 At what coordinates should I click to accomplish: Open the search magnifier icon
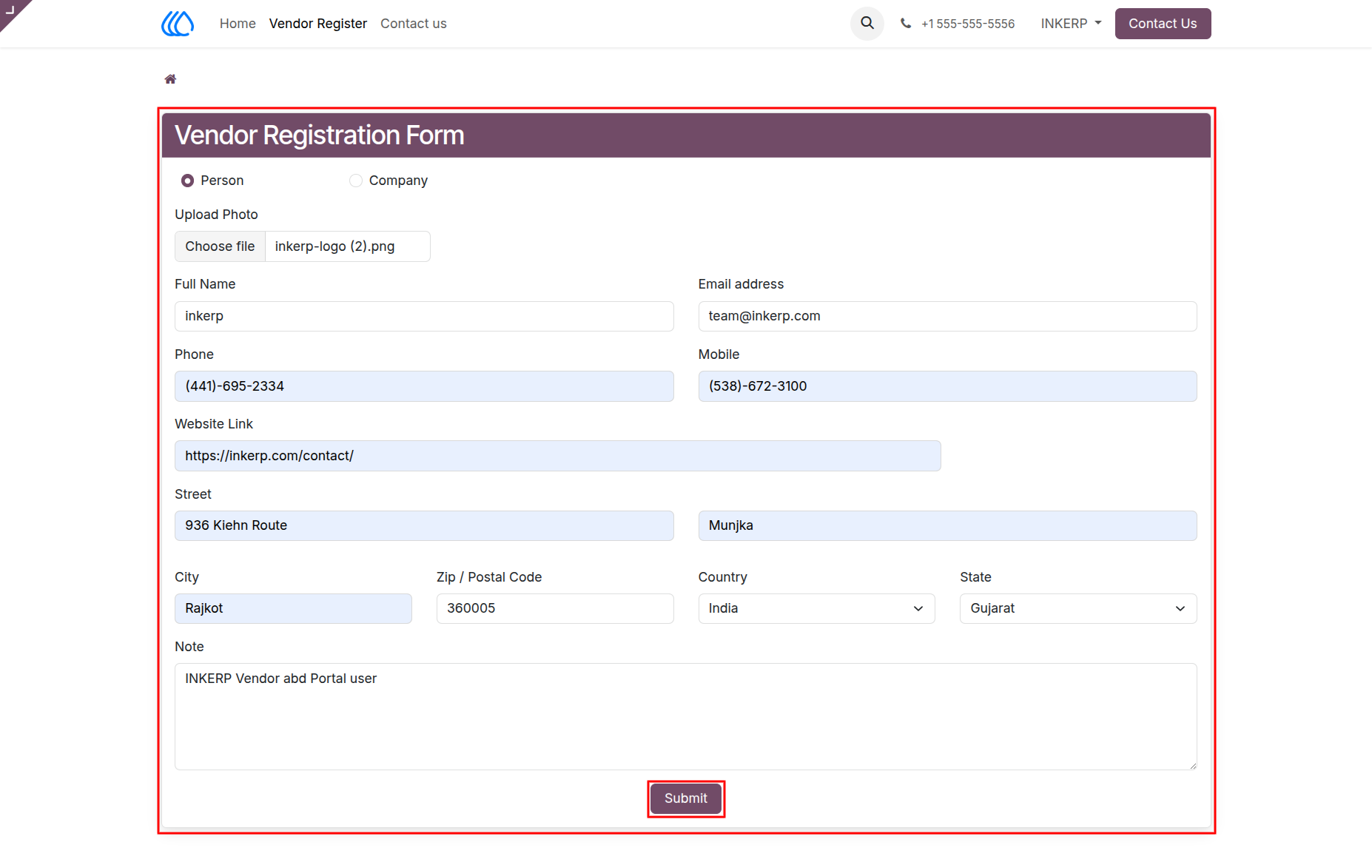[x=867, y=24]
